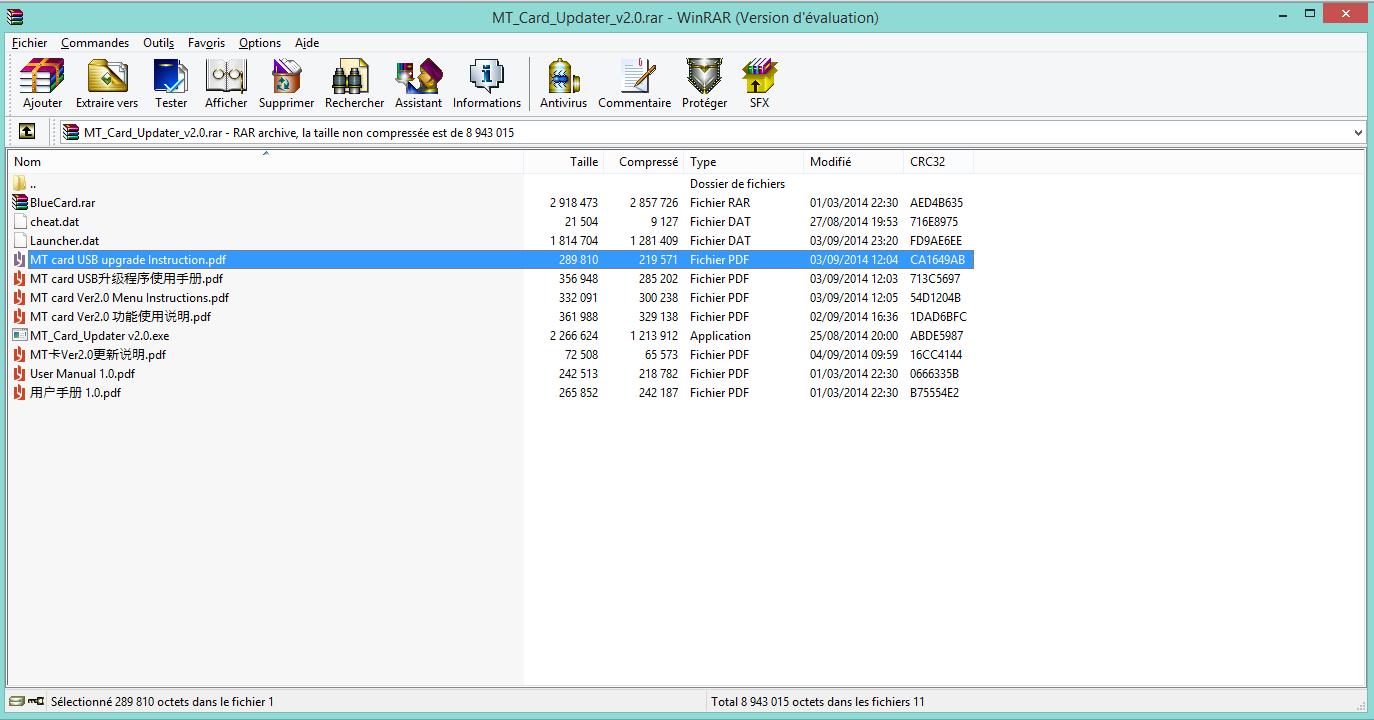Expand the archive path dropdown arrow
Image resolution: width=1374 pixels, height=720 pixels.
click(1358, 132)
